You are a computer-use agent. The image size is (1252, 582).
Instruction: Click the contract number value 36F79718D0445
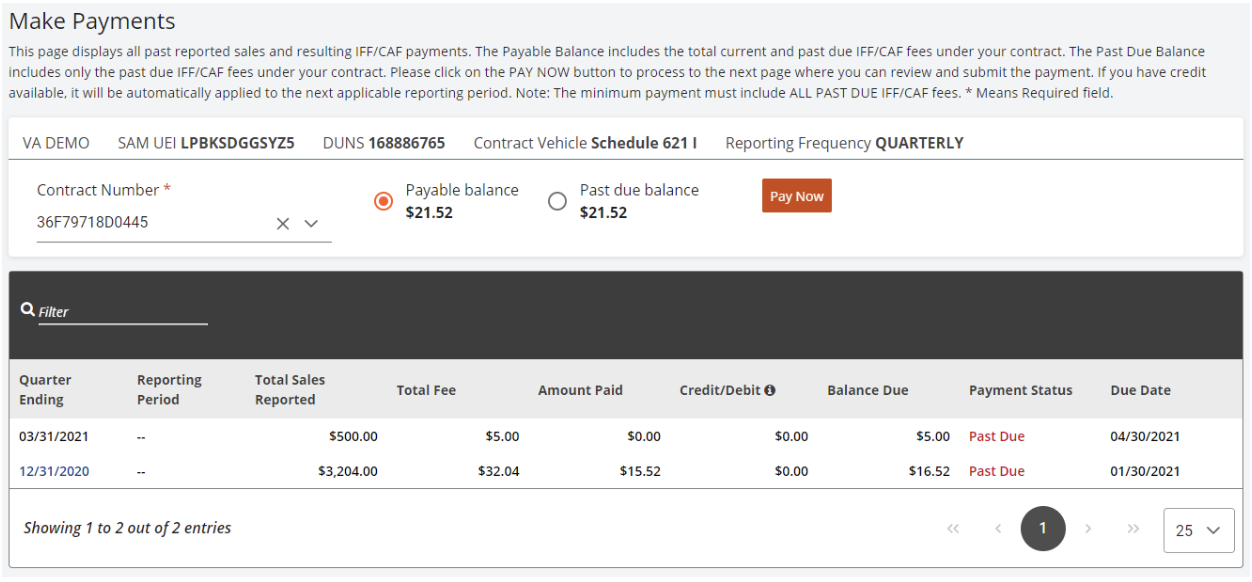[92, 222]
